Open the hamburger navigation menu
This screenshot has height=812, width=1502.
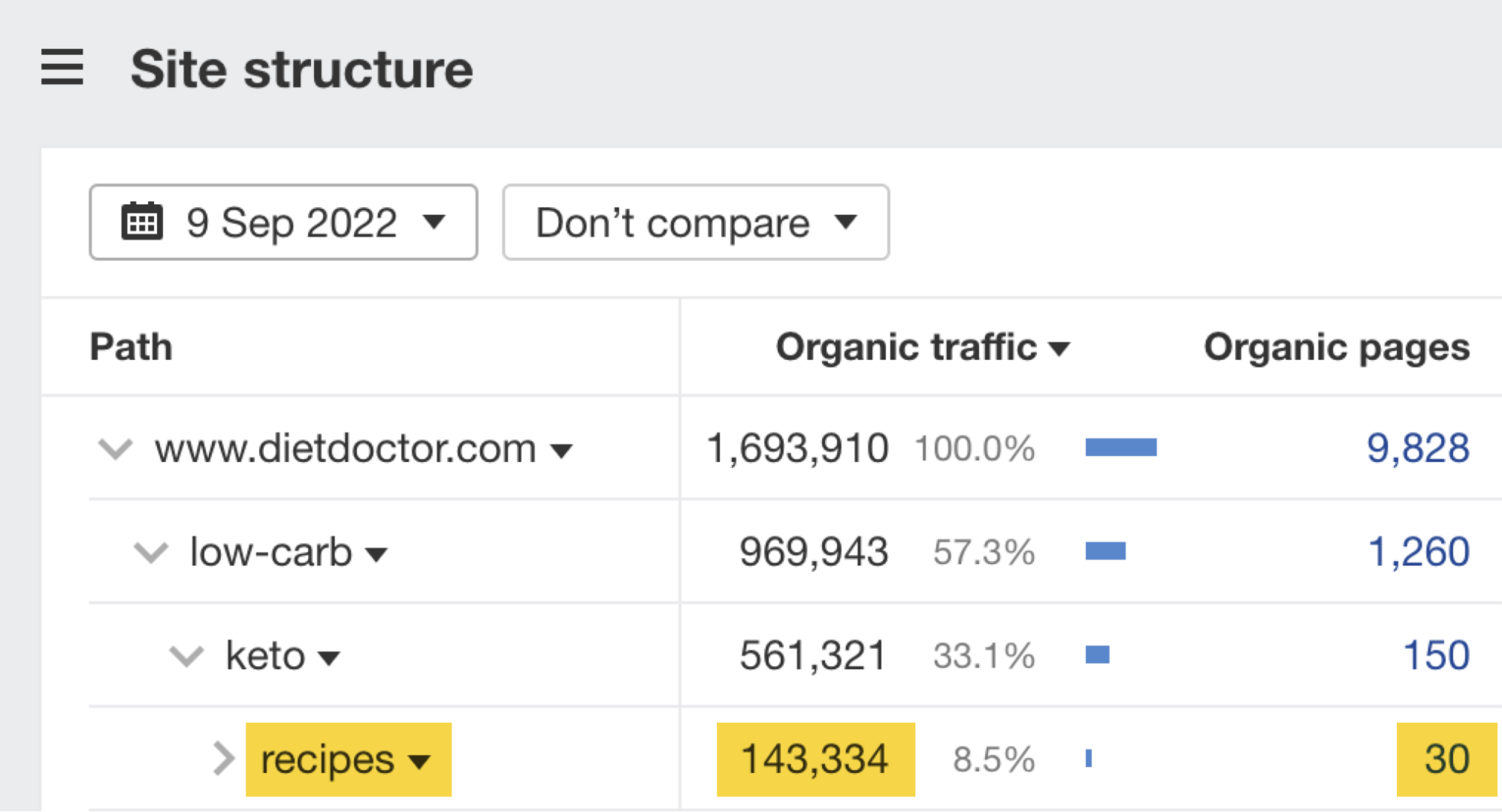63,68
